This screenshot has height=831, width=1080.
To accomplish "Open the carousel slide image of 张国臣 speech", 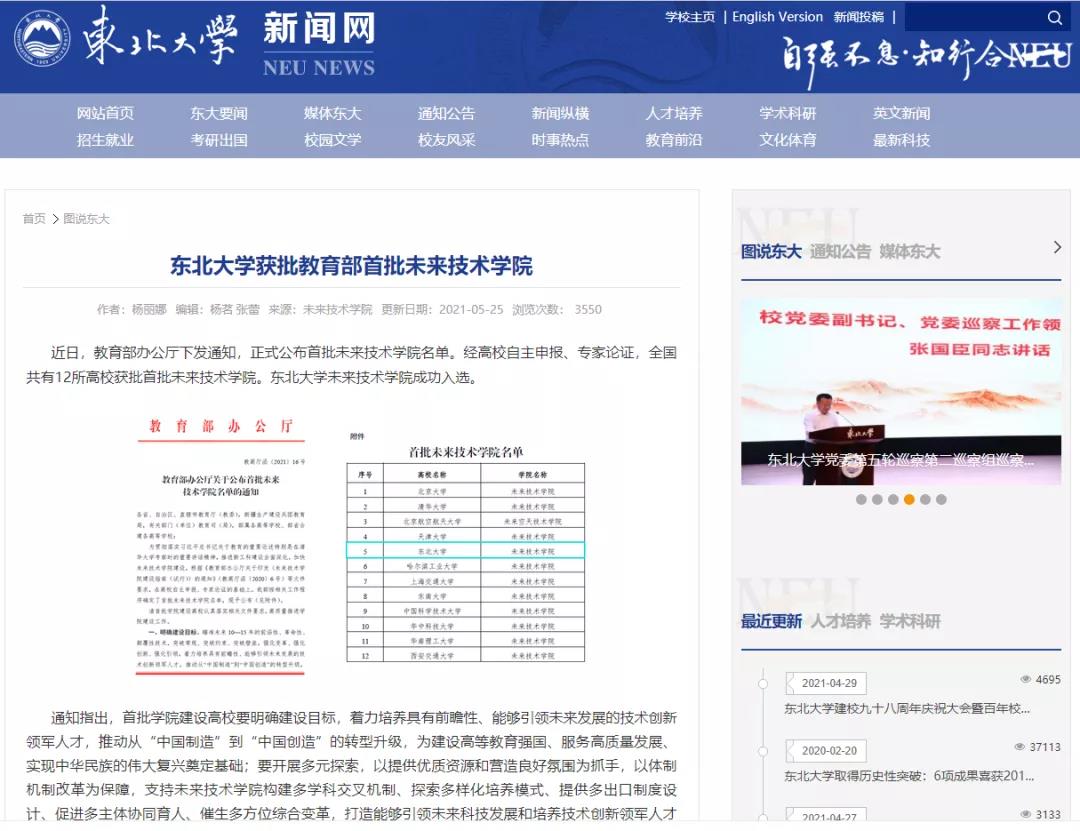I will point(901,391).
